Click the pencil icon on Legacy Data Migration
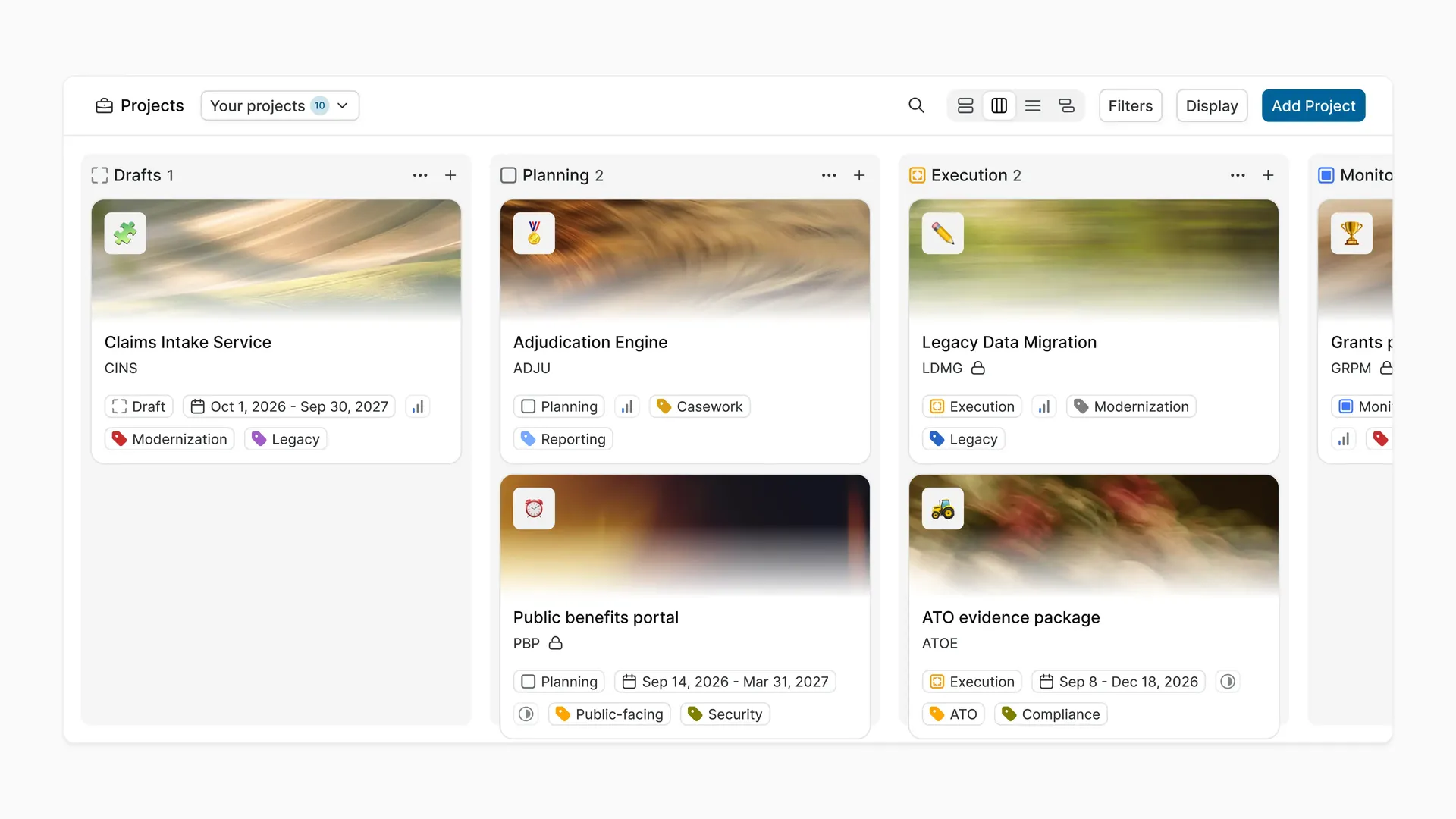Screen dimensions: 1456x819 943,233
